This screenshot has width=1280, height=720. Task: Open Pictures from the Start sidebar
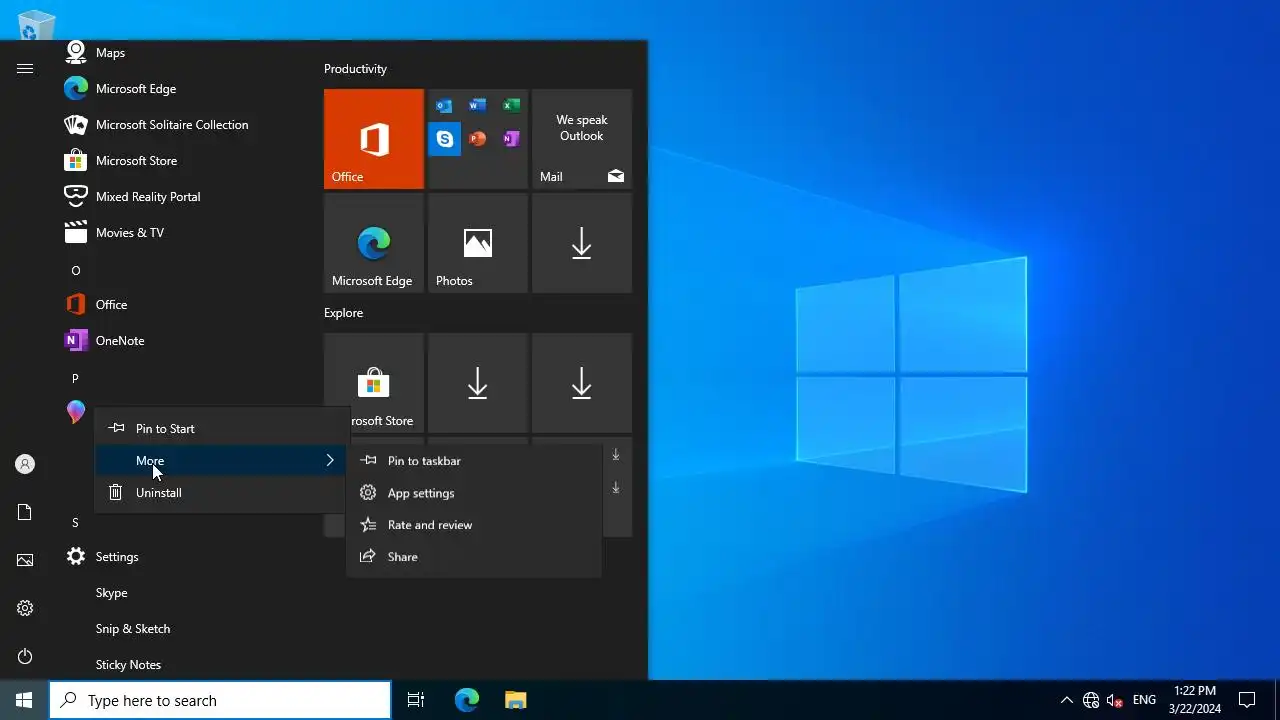[25, 560]
